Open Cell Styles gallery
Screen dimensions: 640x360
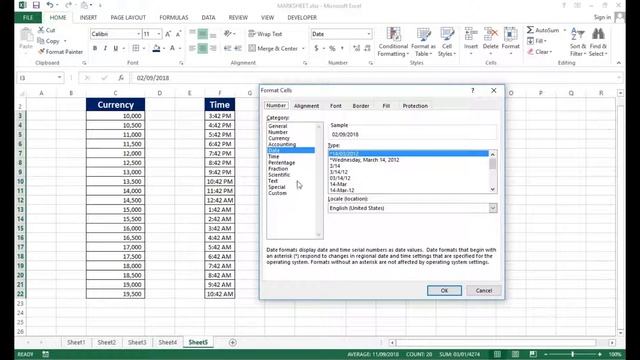(447, 42)
